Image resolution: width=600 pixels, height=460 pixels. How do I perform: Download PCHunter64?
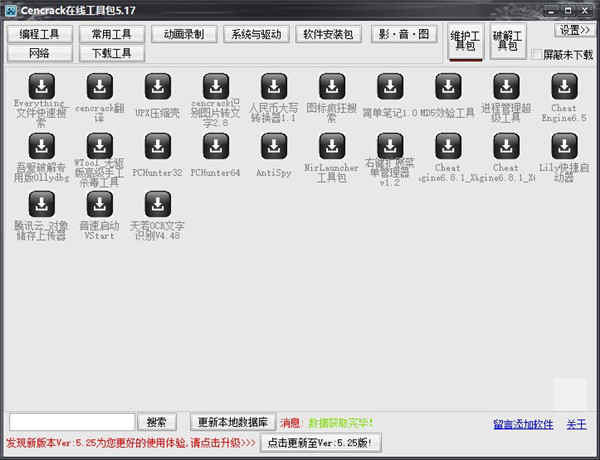click(x=216, y=146)
